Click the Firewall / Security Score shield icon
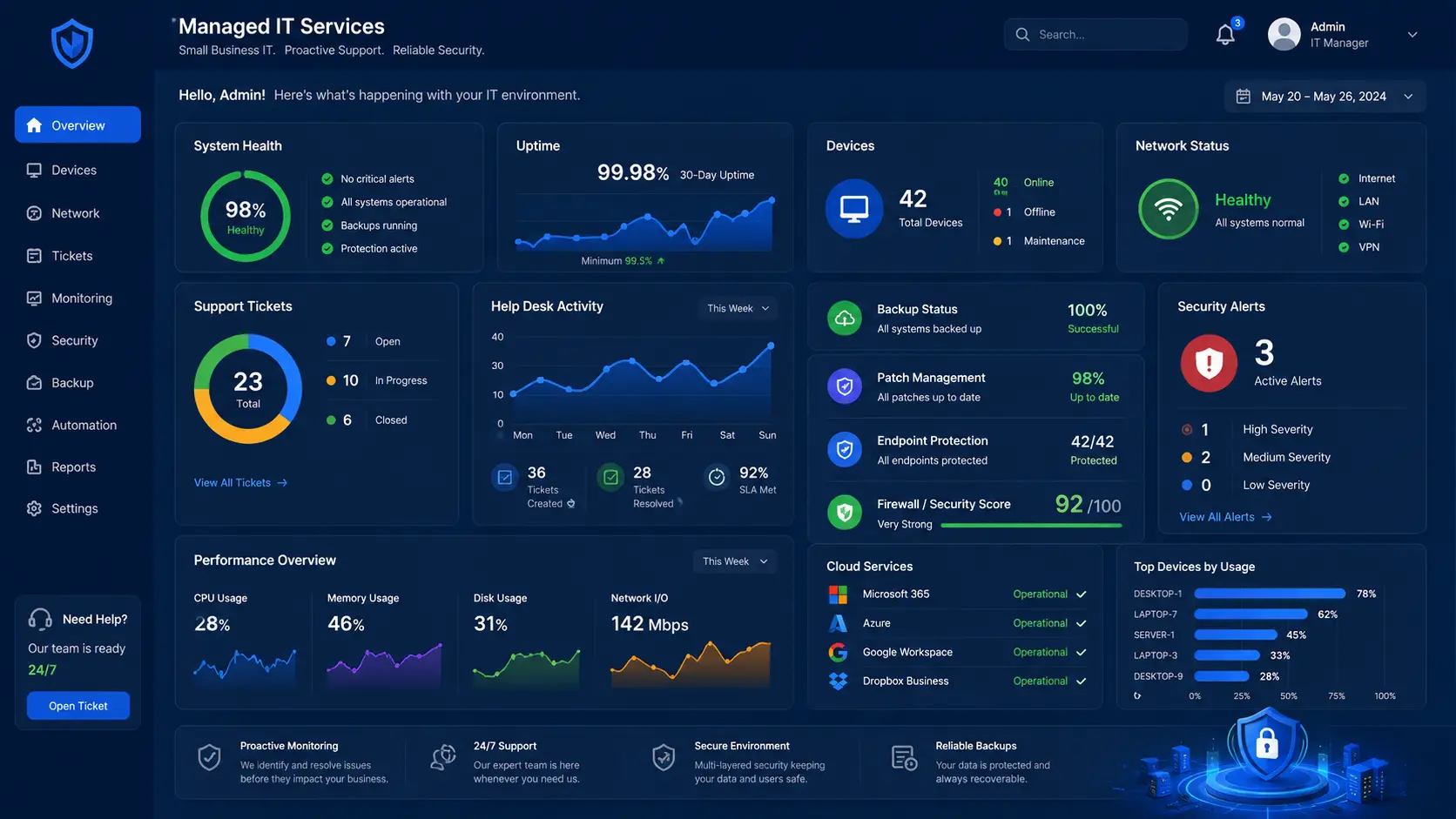Image resolution: width=1456 pixels, height=819 pixels. [845, 513]
